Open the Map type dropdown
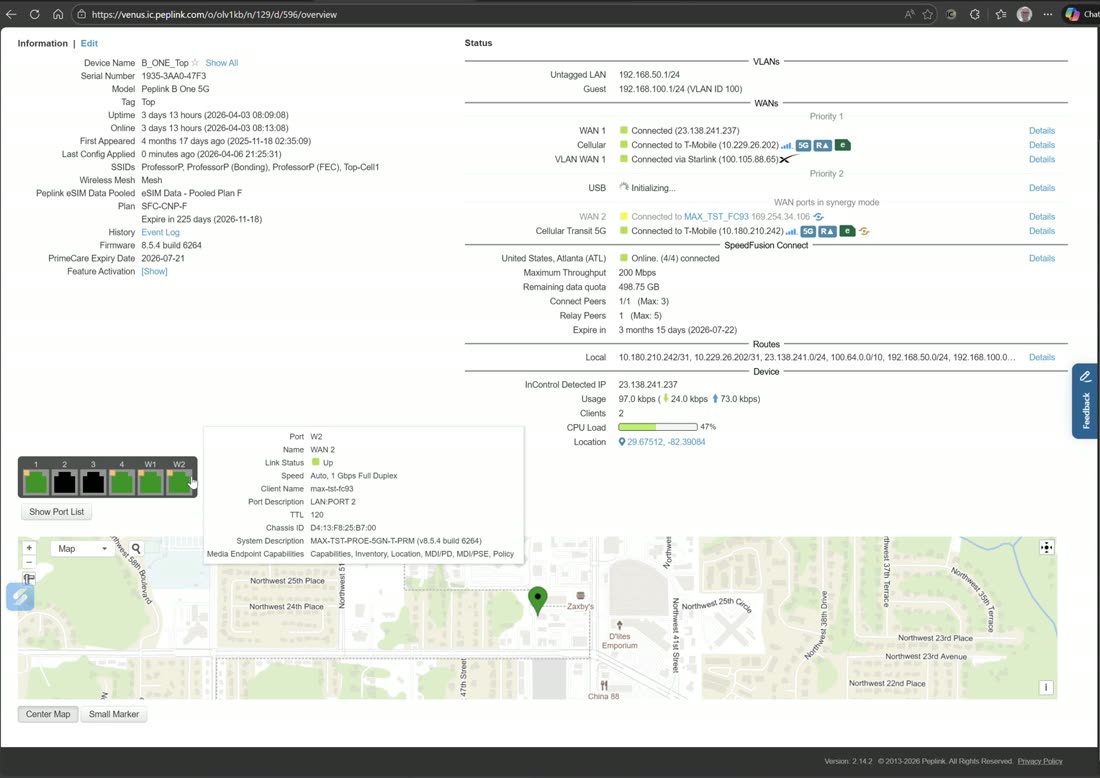 pos(83,549)
